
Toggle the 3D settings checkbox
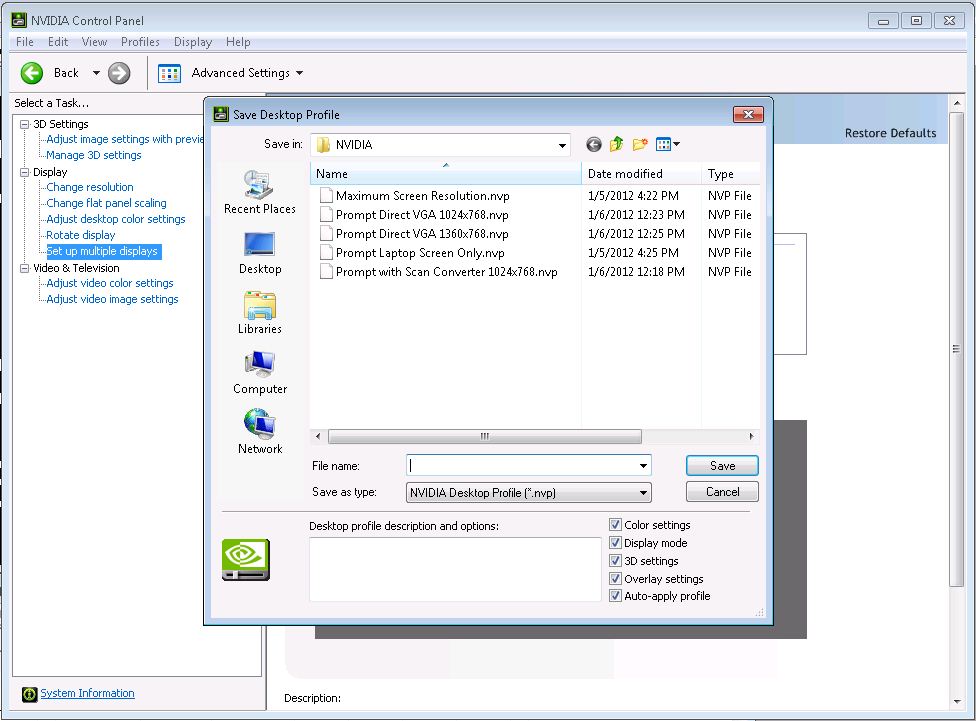click(x=615, y=560)
